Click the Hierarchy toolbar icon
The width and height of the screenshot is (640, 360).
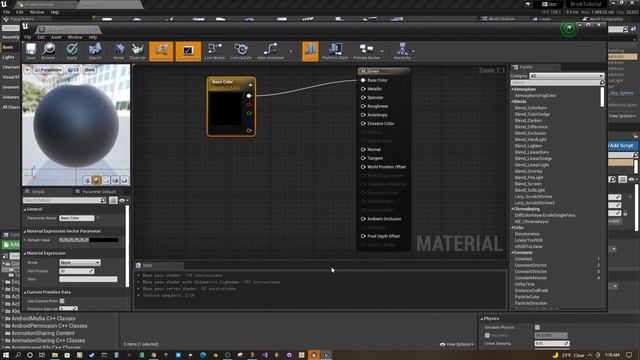click(402, 51)
